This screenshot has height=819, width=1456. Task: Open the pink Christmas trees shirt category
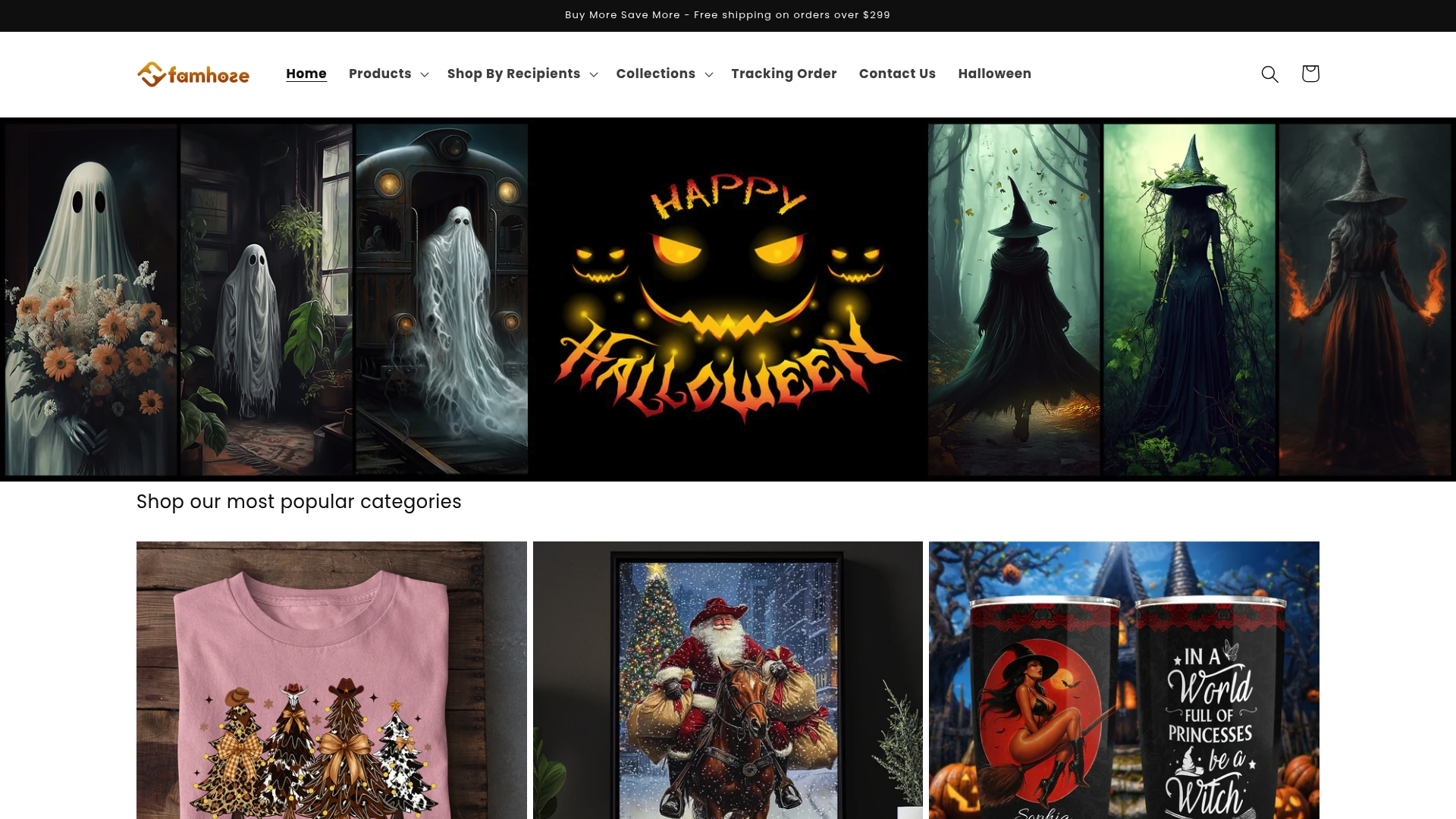coord(331,679)
